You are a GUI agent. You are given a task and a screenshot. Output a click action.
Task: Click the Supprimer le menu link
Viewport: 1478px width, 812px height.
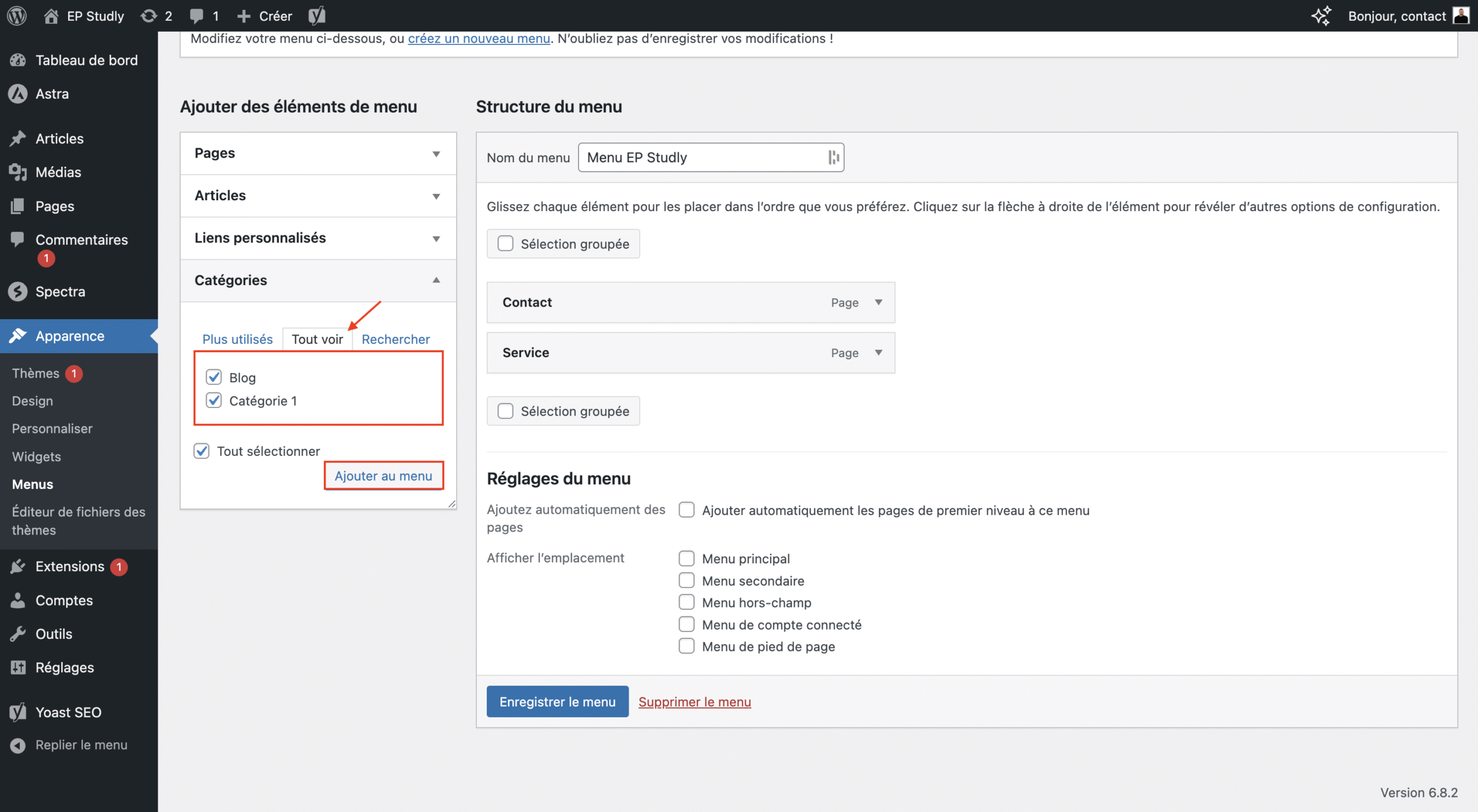pos(695,702)
